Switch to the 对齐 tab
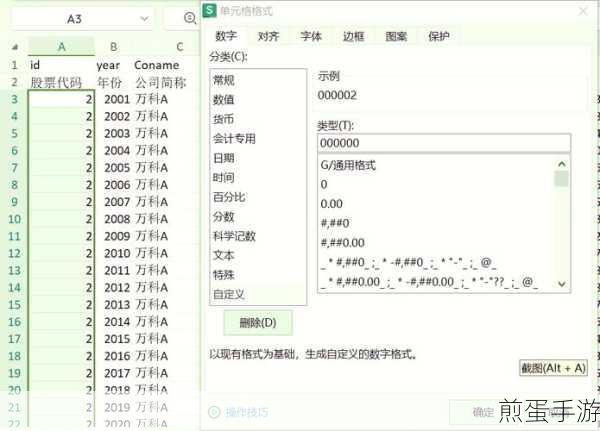Image resolution: width=600 pixels, height=431 pixels. coord(268,36)
